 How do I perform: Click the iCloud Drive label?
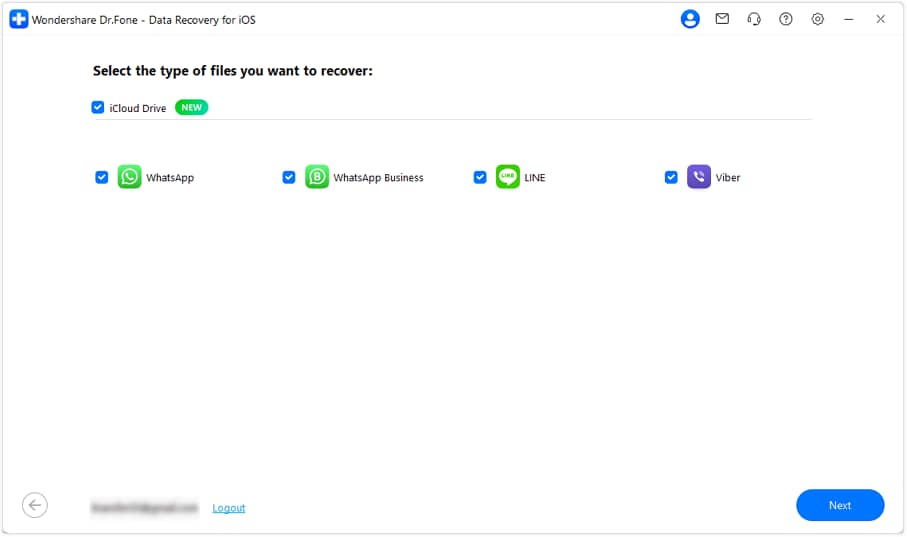[x=138, y=108]
